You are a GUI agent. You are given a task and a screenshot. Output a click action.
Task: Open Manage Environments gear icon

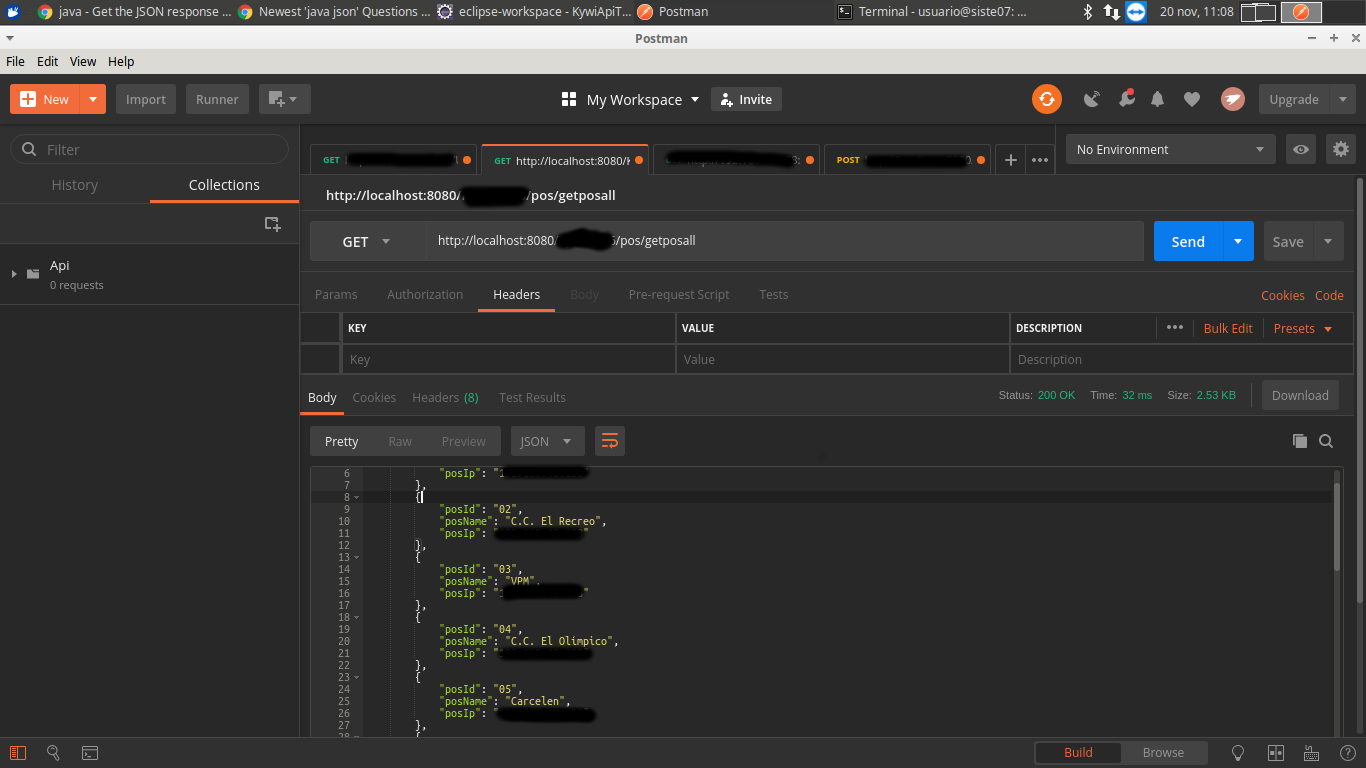tap(1341, 149)
